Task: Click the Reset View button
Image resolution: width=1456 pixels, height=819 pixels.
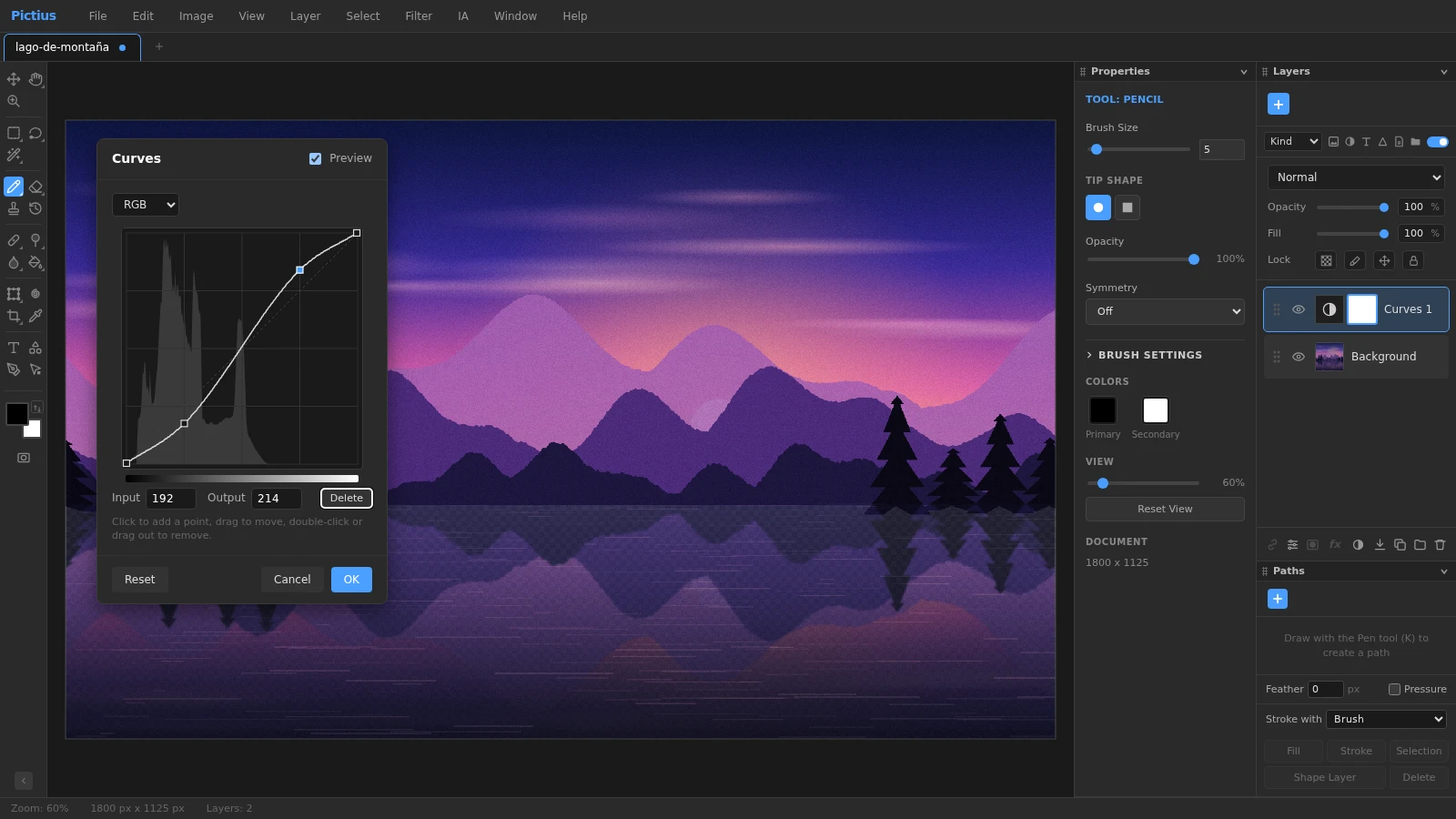Action: pos(1165,509)
